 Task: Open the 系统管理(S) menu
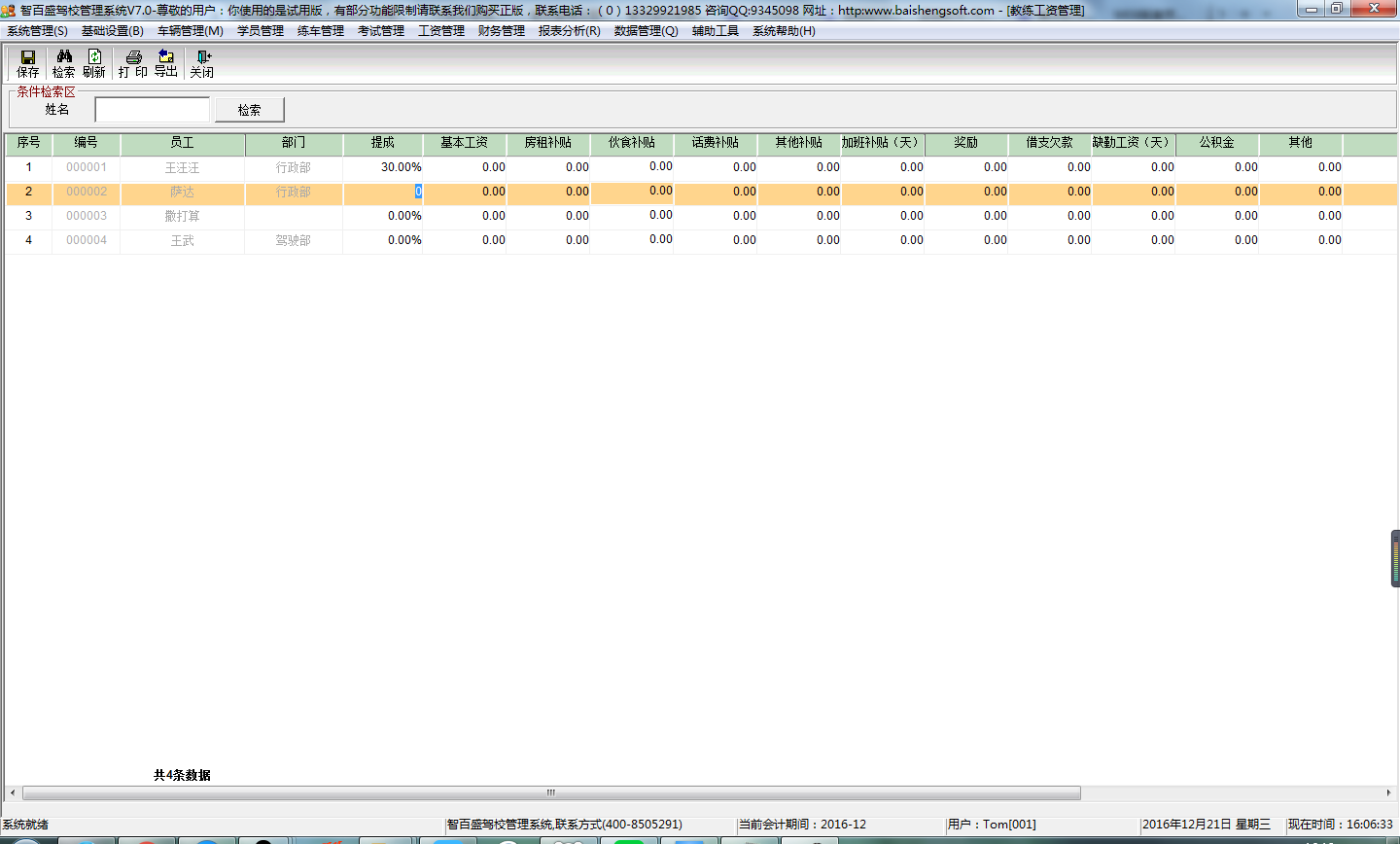coord(37,31)
